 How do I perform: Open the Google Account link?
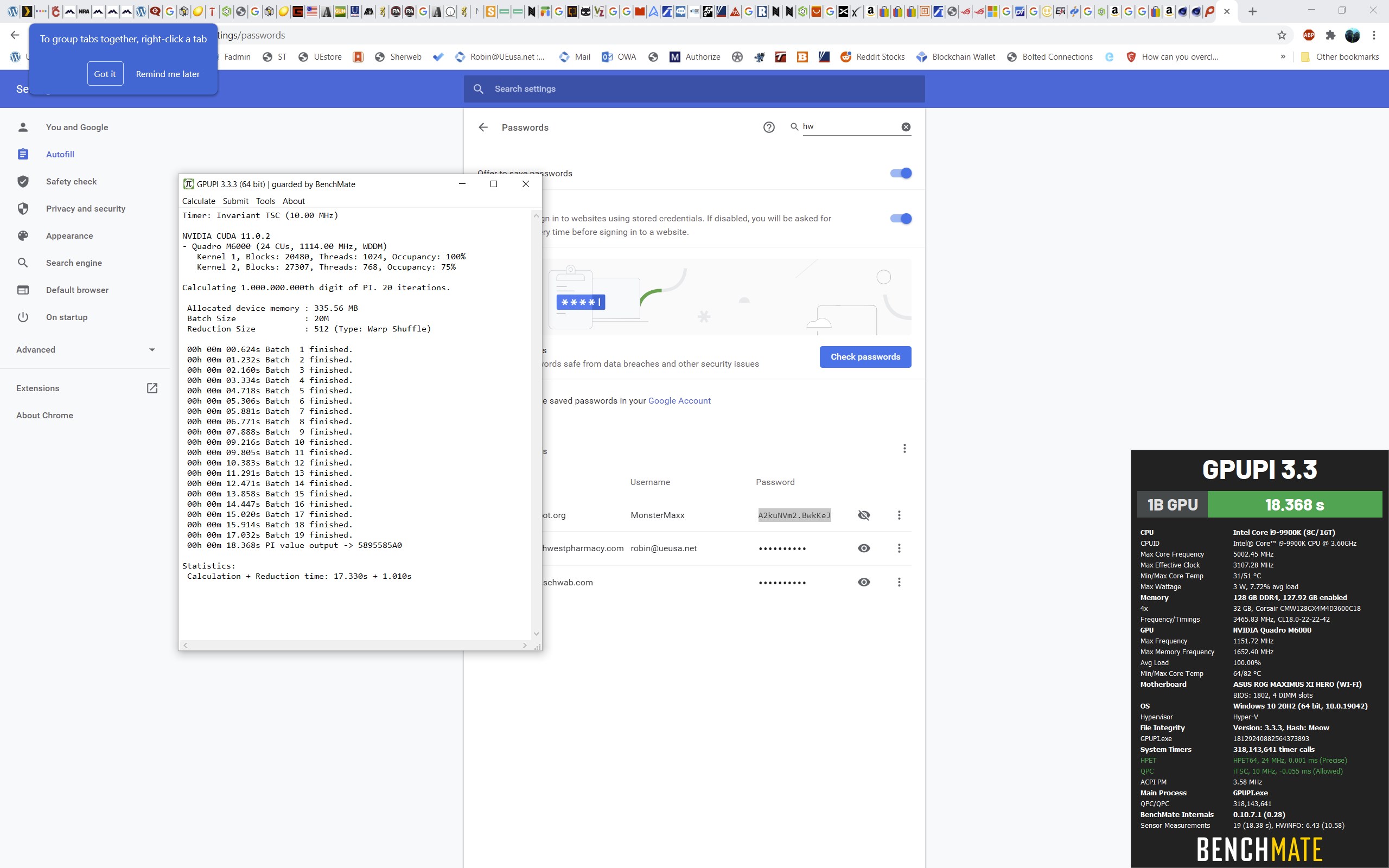coord(679,401)
